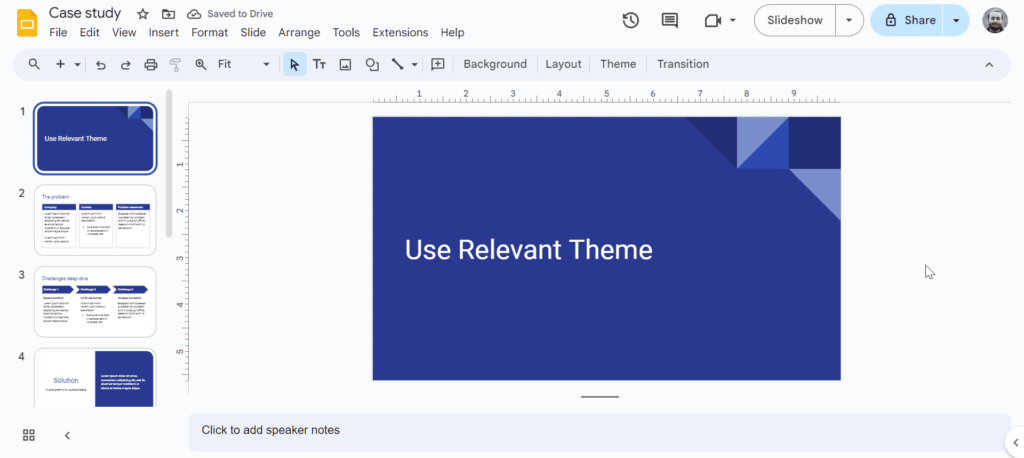Open the comments panel icon
The width and height of the screenshot is (1024, 458).
[x=670, y=20]
